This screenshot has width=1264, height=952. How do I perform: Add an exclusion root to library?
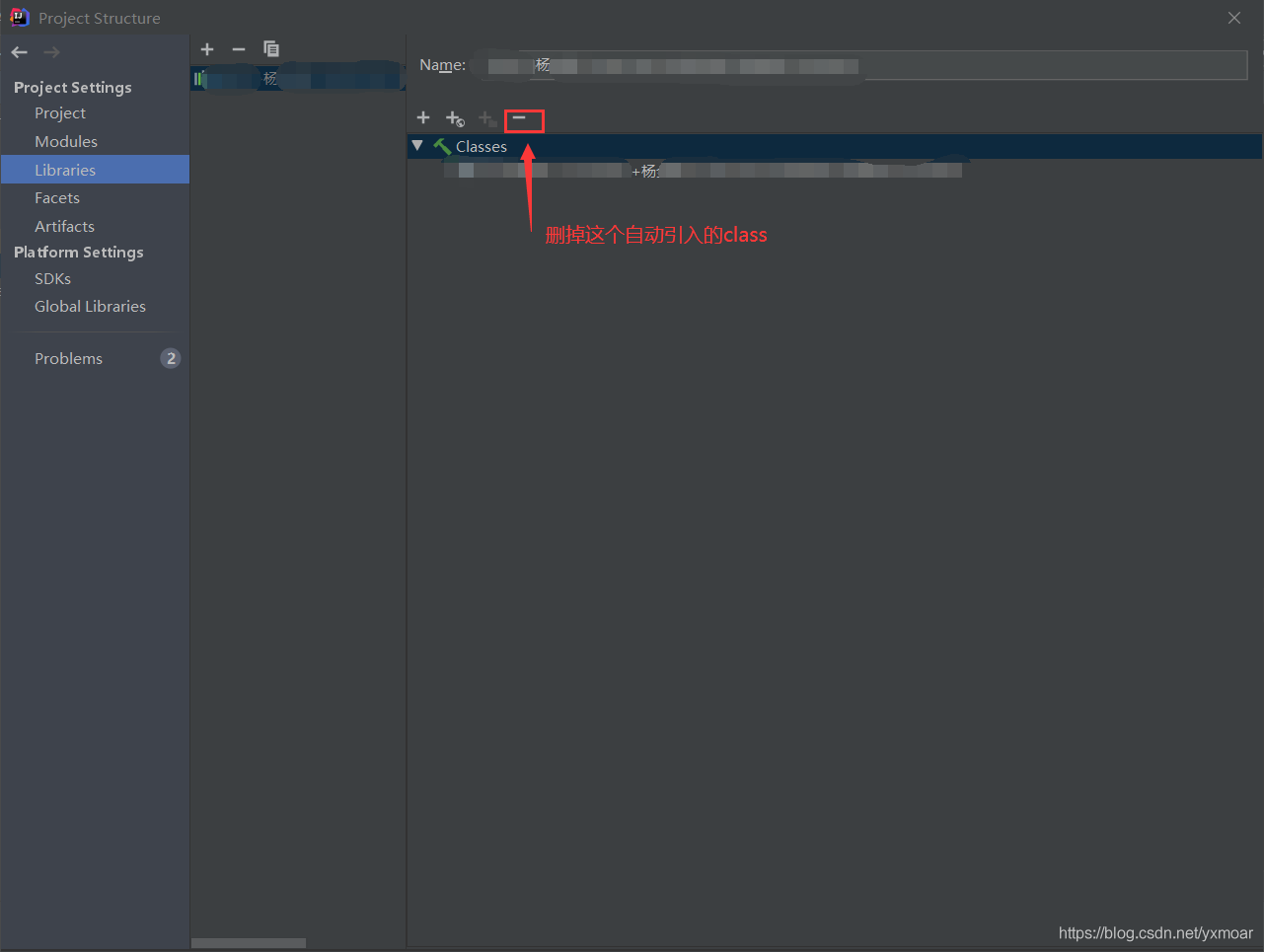pos(486,118)
